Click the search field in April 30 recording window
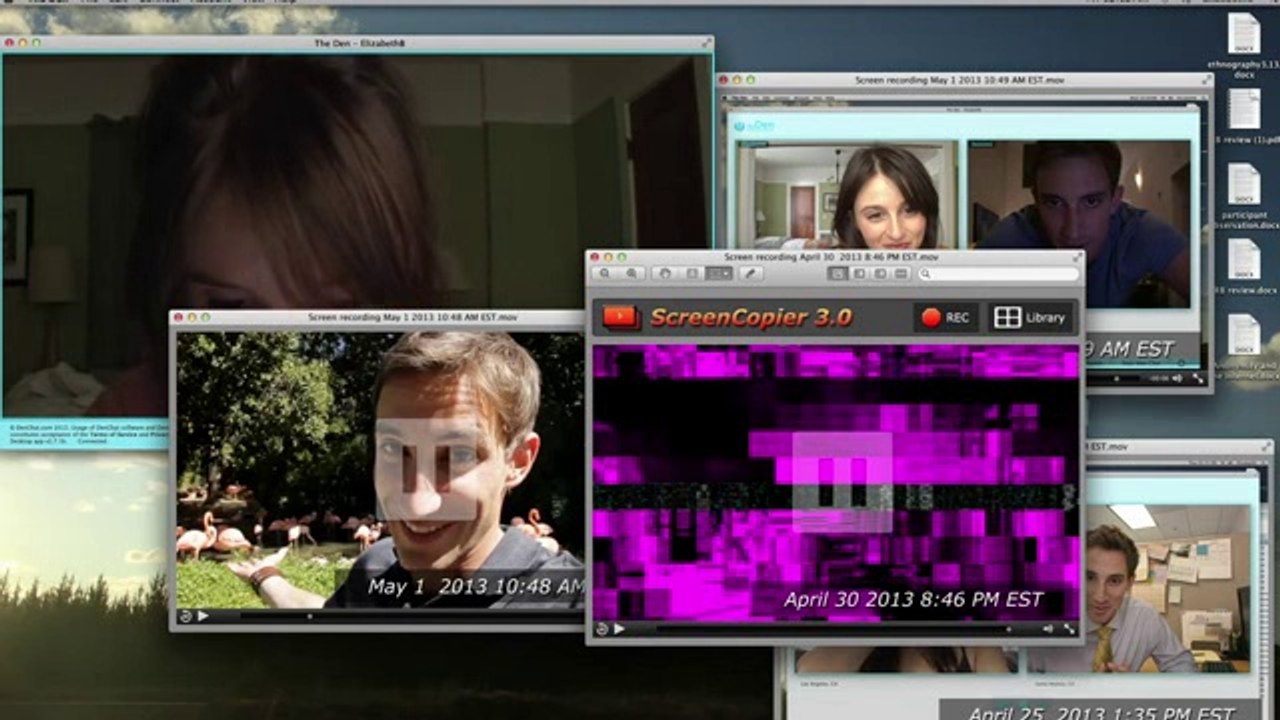 pyautogui.click(x=999, y=273)
